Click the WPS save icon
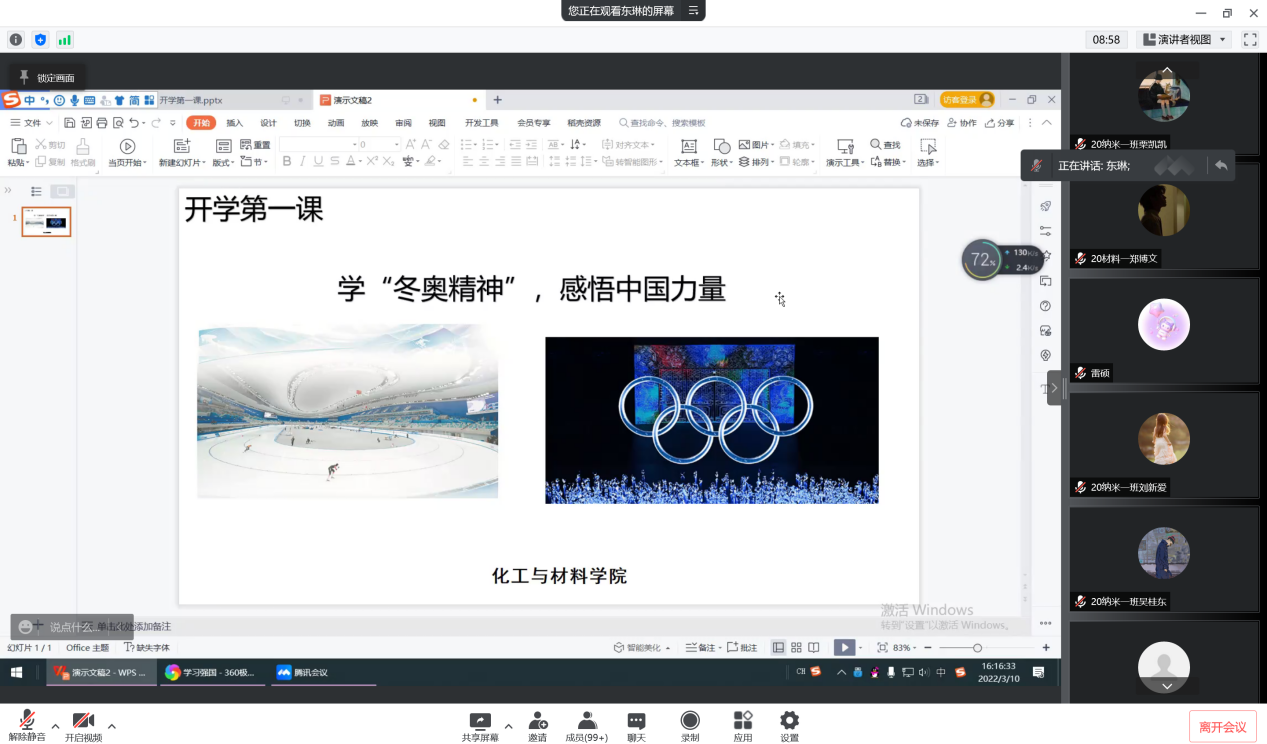The width and height of the screenshot is (1267, 744). [x=70, y=123]
